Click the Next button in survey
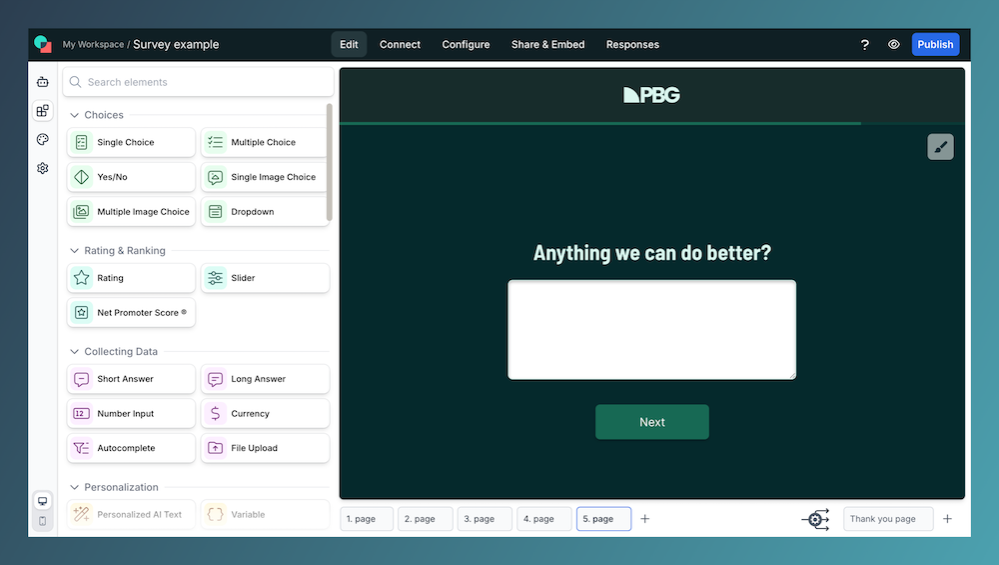 [x=652, y=422]
